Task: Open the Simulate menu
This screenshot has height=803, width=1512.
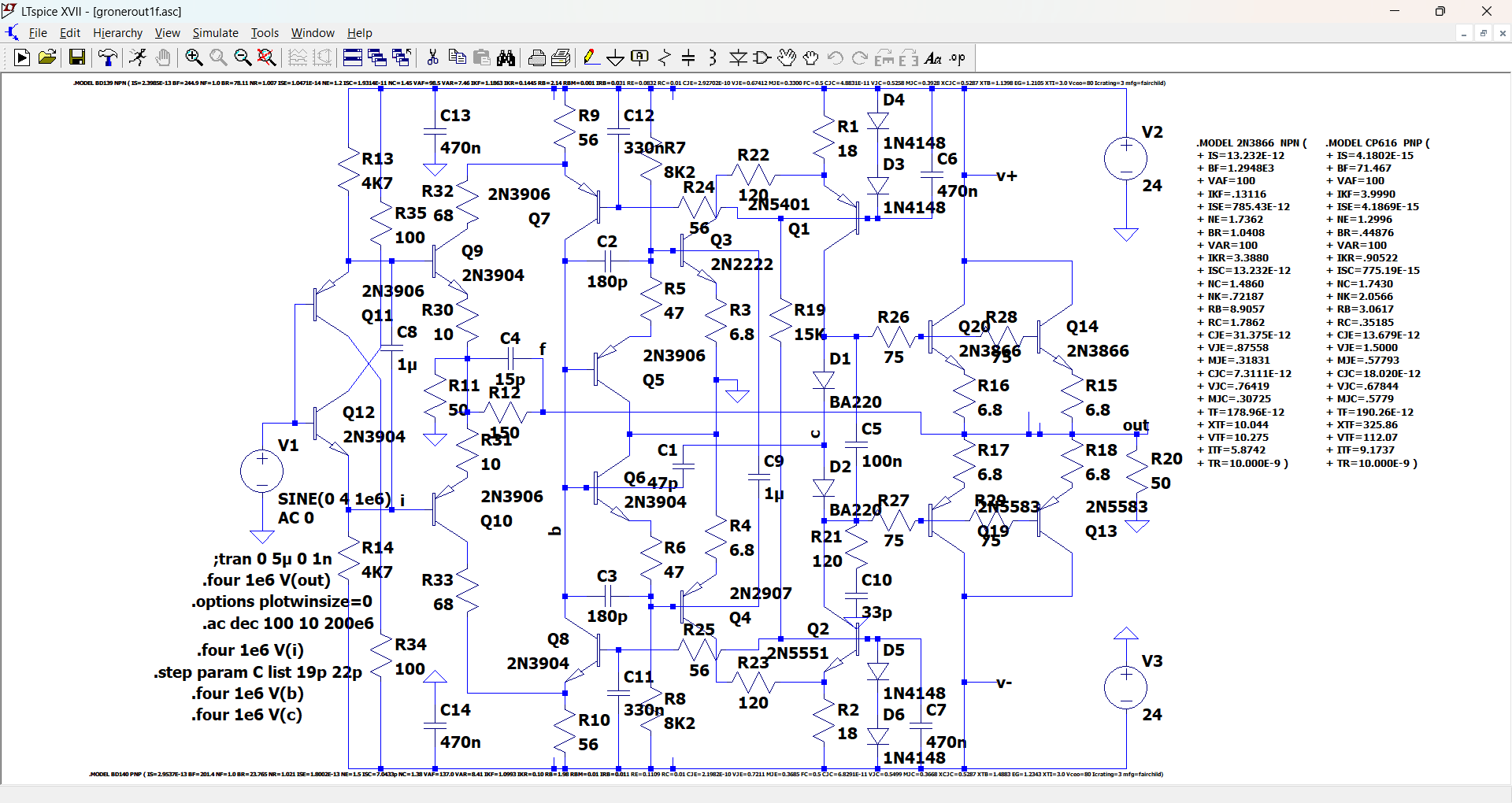Action: tap(215, 33)
